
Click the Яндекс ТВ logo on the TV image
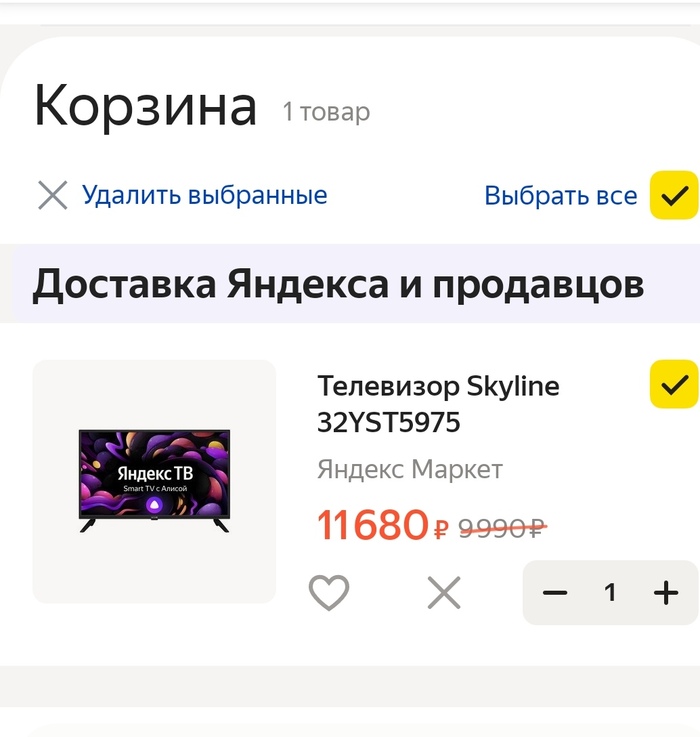[x=154, y=471]
